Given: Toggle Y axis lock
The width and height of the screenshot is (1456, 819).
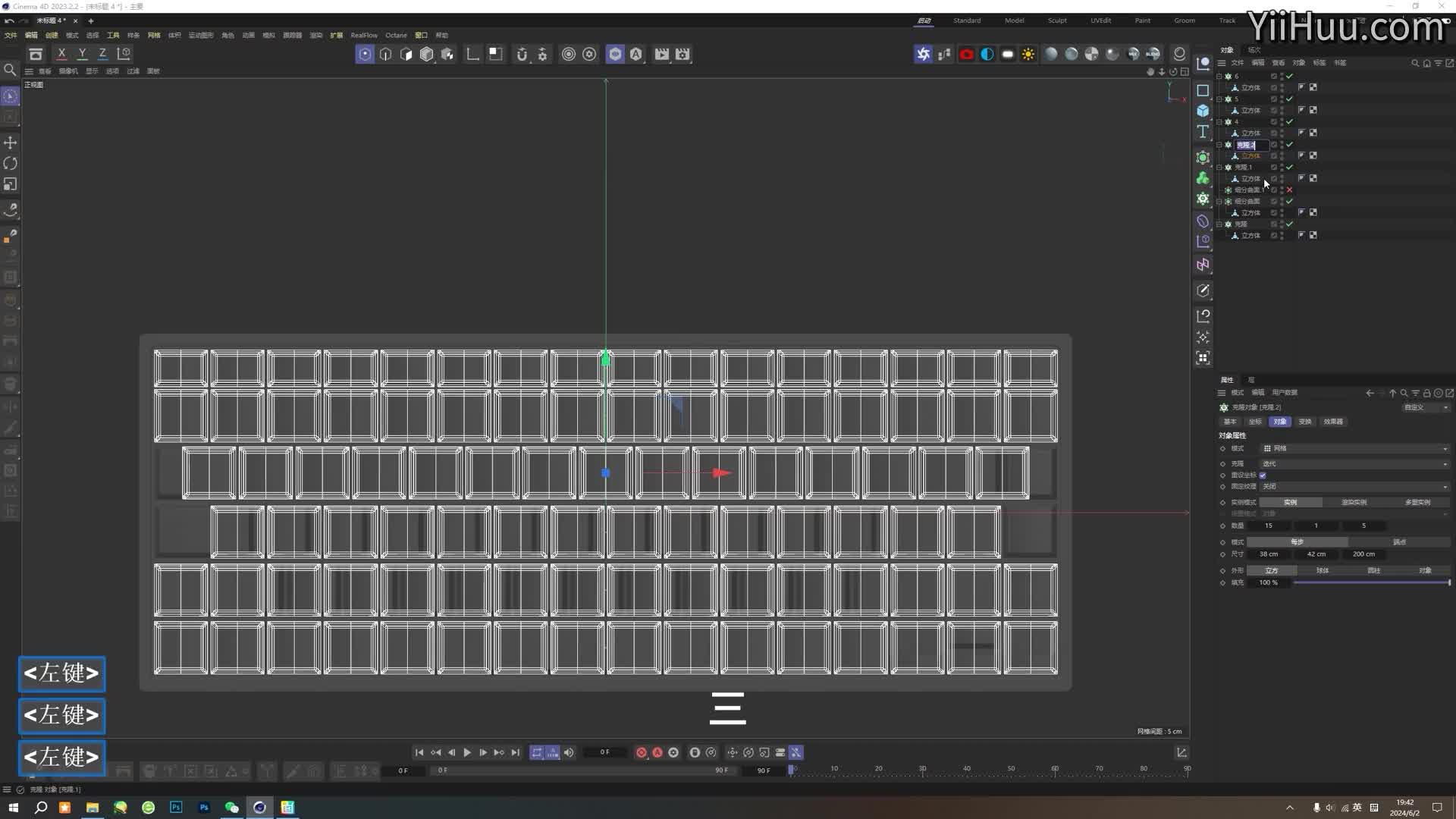Looking at the screenshot, I should click(82, 54).
